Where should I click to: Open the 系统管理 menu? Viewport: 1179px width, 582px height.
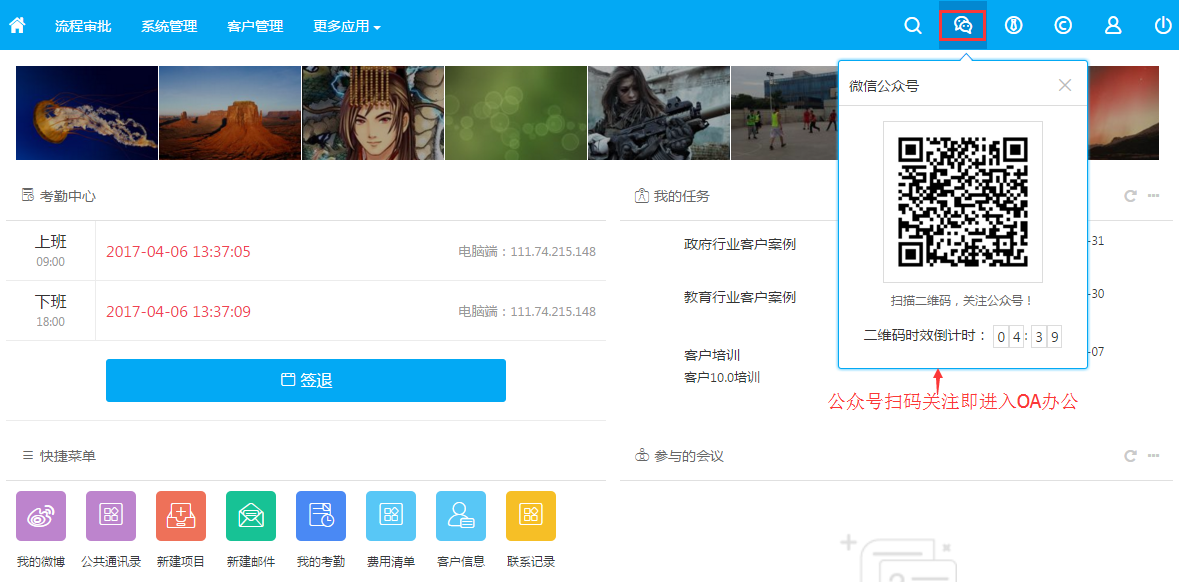click(x=169, y=26)
